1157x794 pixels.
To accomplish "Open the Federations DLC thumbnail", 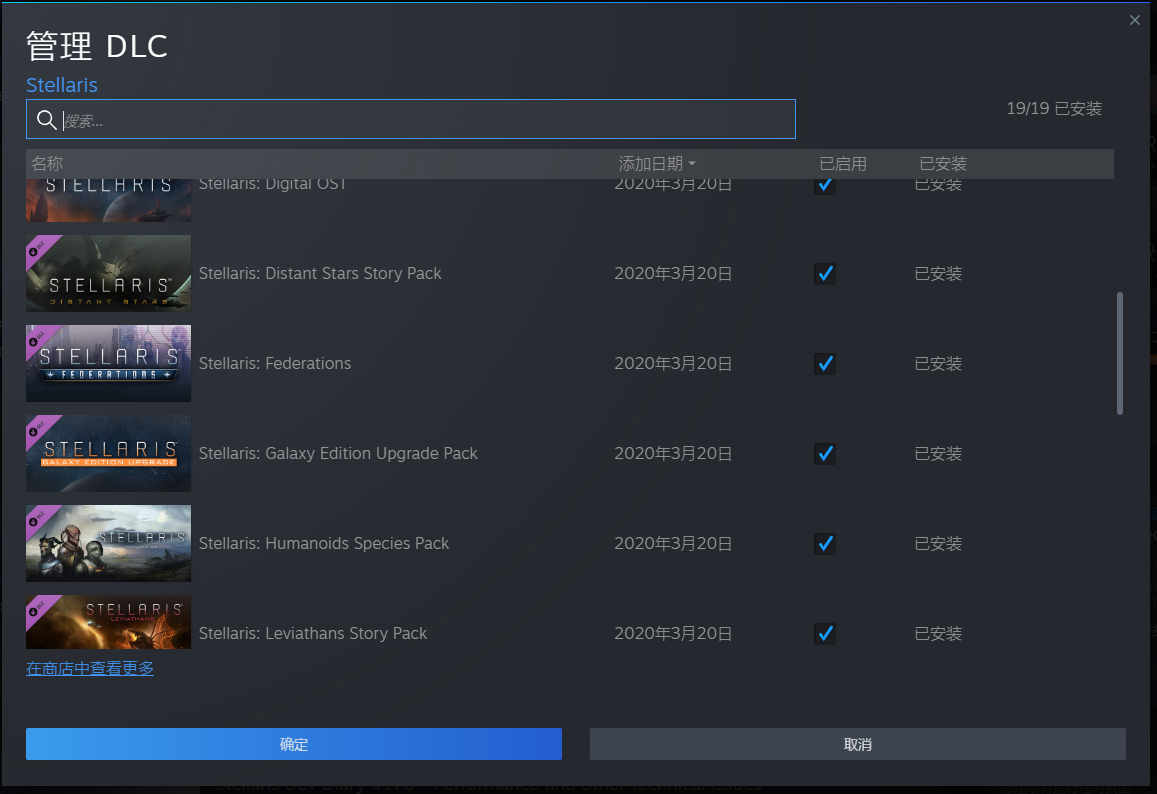I will pos(108,363).
